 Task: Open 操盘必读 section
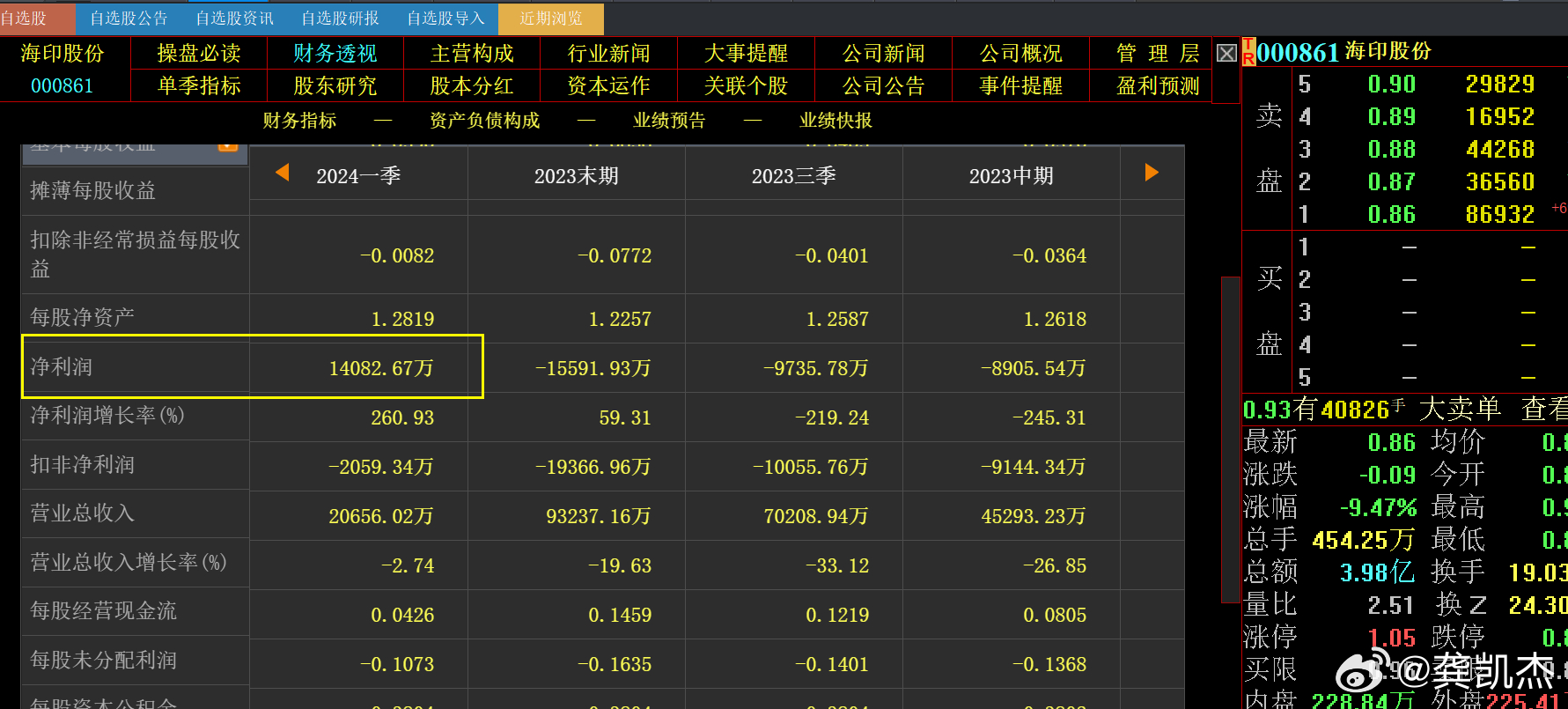pos(199,54)
